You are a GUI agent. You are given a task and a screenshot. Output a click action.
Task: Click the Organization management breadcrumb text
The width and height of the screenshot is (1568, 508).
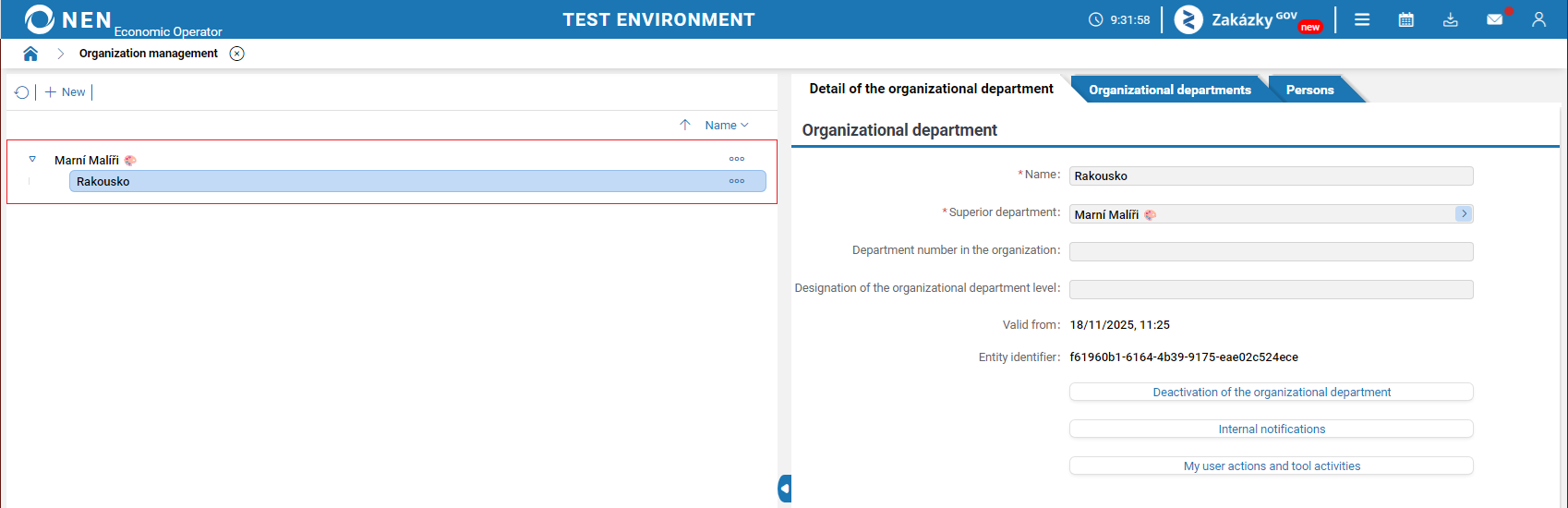pyautogui.click(x=149, y=54)
